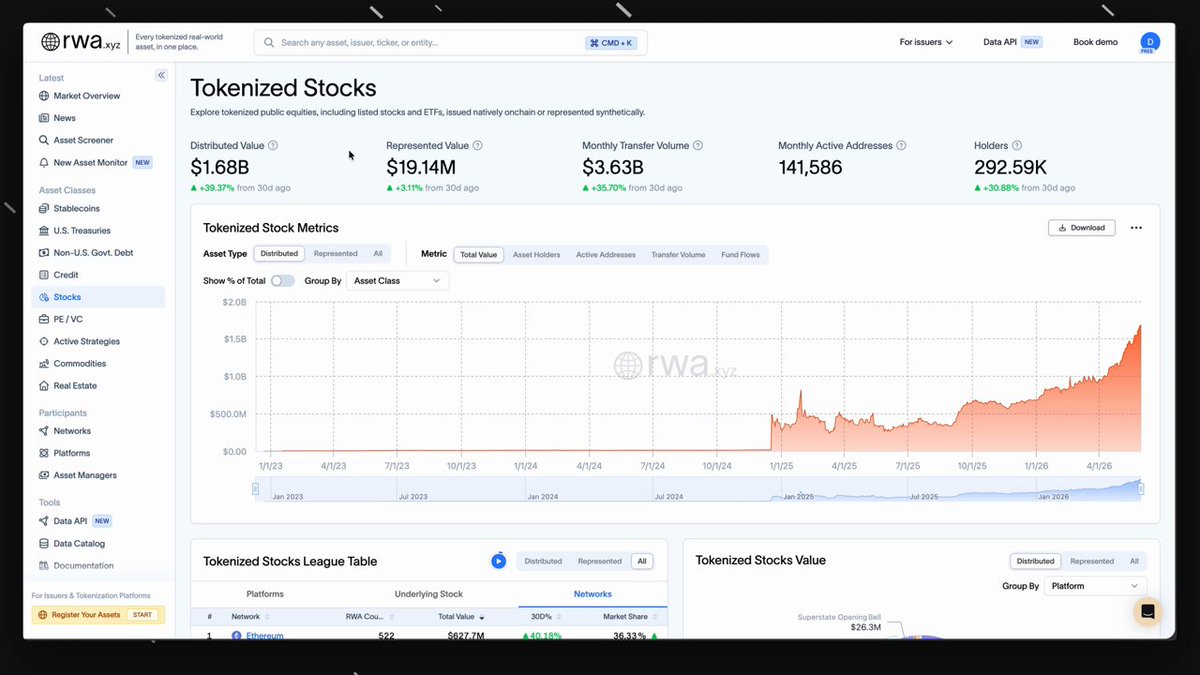The height and width of the screenshot is (675, 1200).
Task: Click the rwa.xyz globe logo
Action: 50,42
